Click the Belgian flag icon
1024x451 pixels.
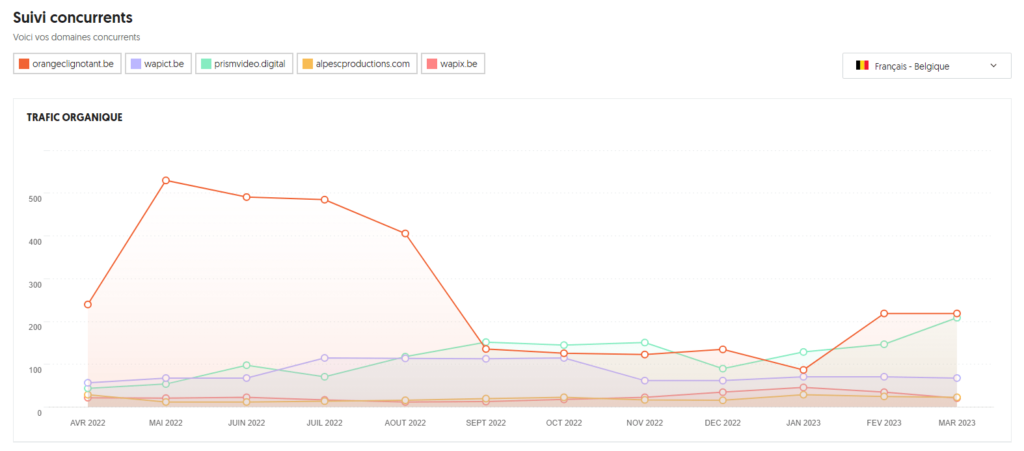coord(863,66)
